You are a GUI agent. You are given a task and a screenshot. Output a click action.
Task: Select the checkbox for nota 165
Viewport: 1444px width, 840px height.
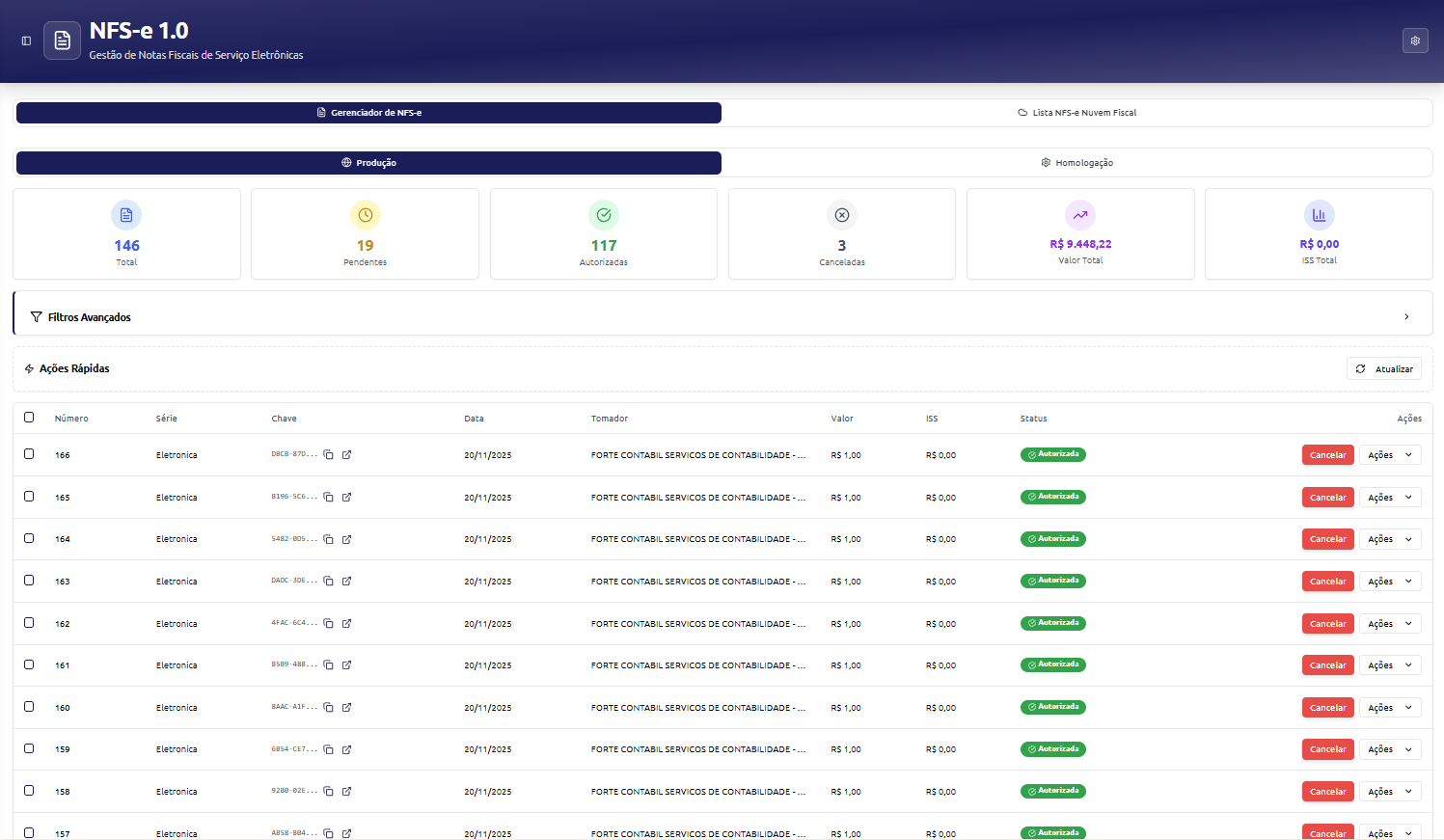29,497
